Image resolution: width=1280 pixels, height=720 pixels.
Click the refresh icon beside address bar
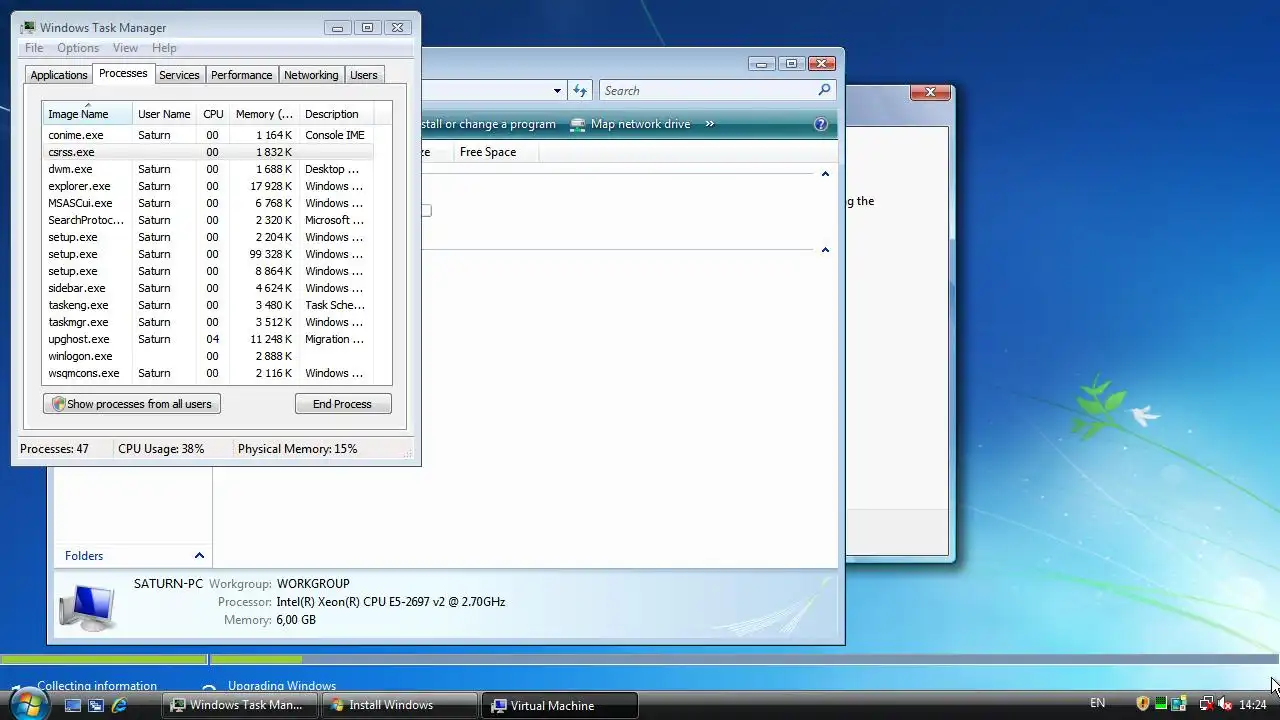pyautogui.click(x=580, y=90)
